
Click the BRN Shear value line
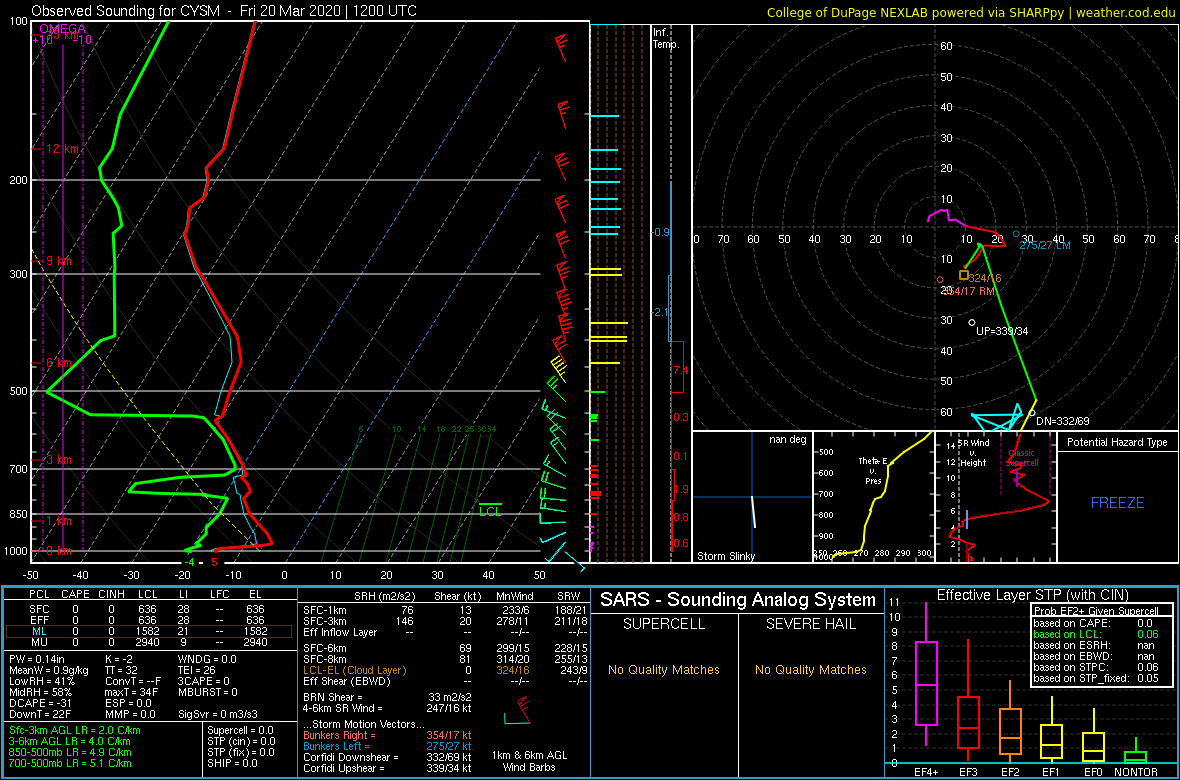pos(387,696)
